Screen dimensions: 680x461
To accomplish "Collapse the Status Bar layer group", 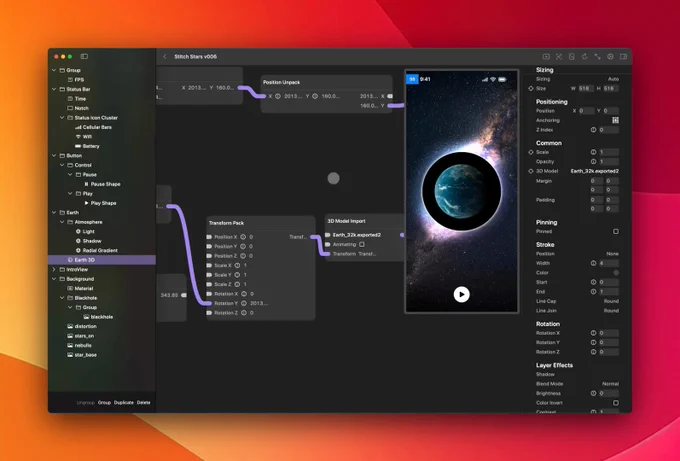I will (x=54, y=89).
